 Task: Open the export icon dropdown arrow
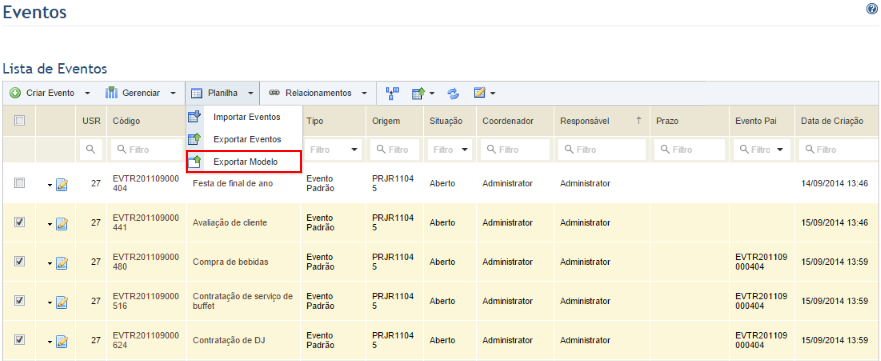point(432,94)
